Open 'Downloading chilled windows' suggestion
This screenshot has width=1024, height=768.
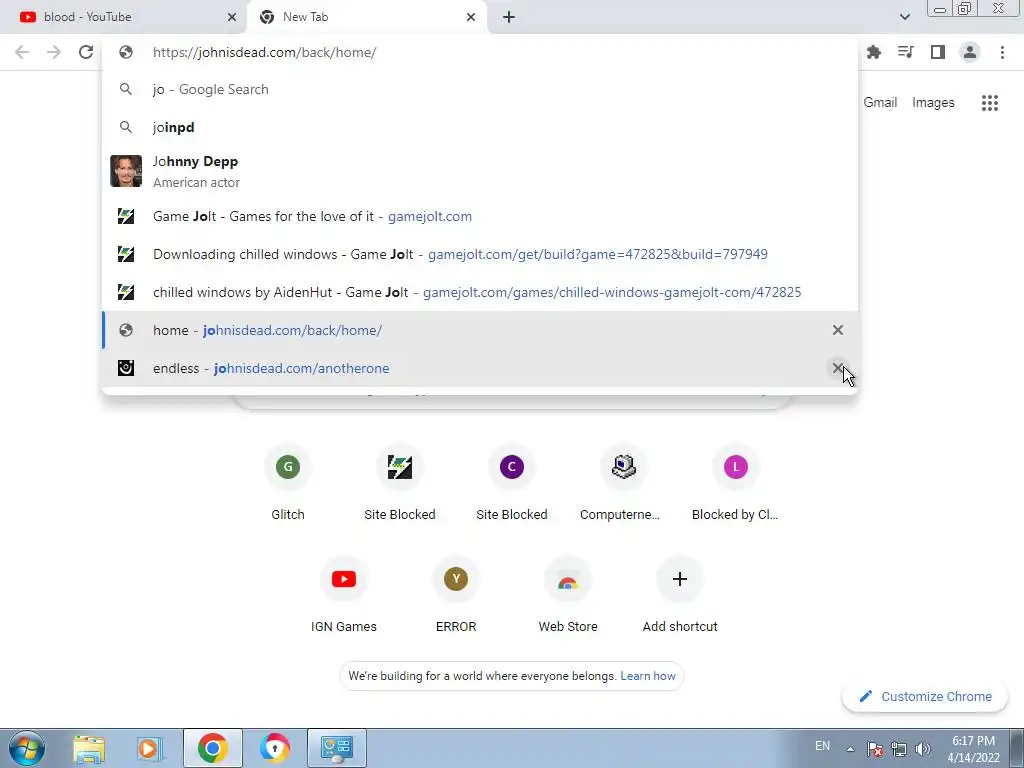pyautogui.click(x=480, y=254)
